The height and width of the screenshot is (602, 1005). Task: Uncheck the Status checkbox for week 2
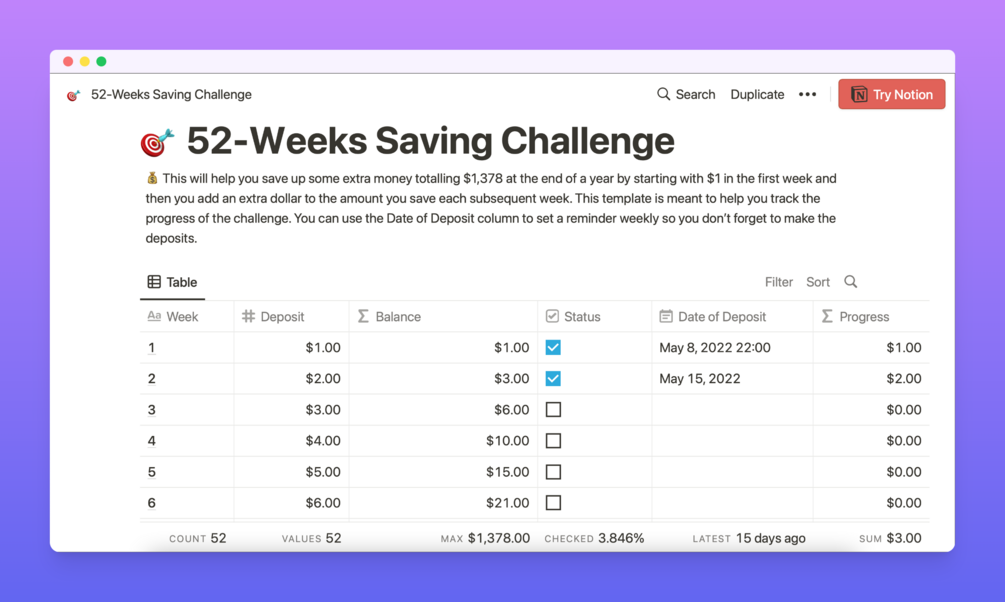click(553, 379)
